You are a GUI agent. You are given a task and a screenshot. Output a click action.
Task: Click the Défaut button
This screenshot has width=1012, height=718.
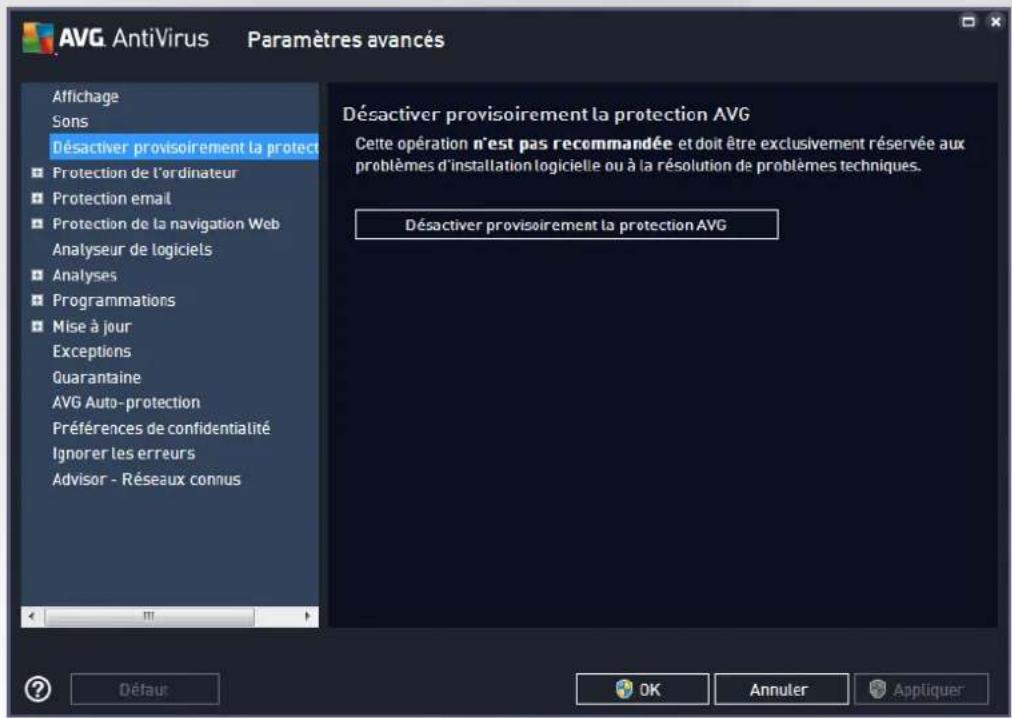pyautogui.click(x=145, y=689)
